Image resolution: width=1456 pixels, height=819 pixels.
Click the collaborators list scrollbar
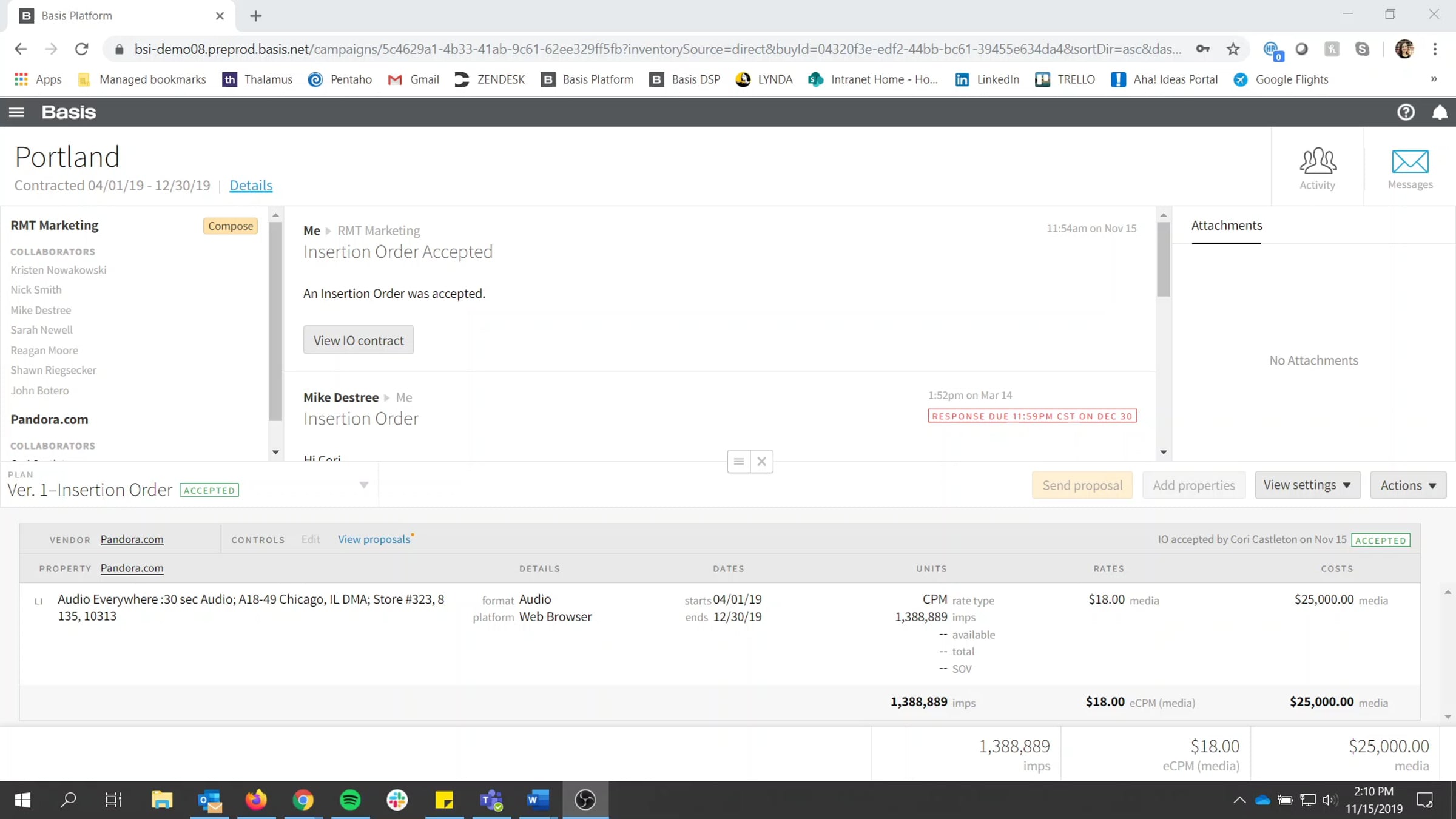(x=275, y=322)
